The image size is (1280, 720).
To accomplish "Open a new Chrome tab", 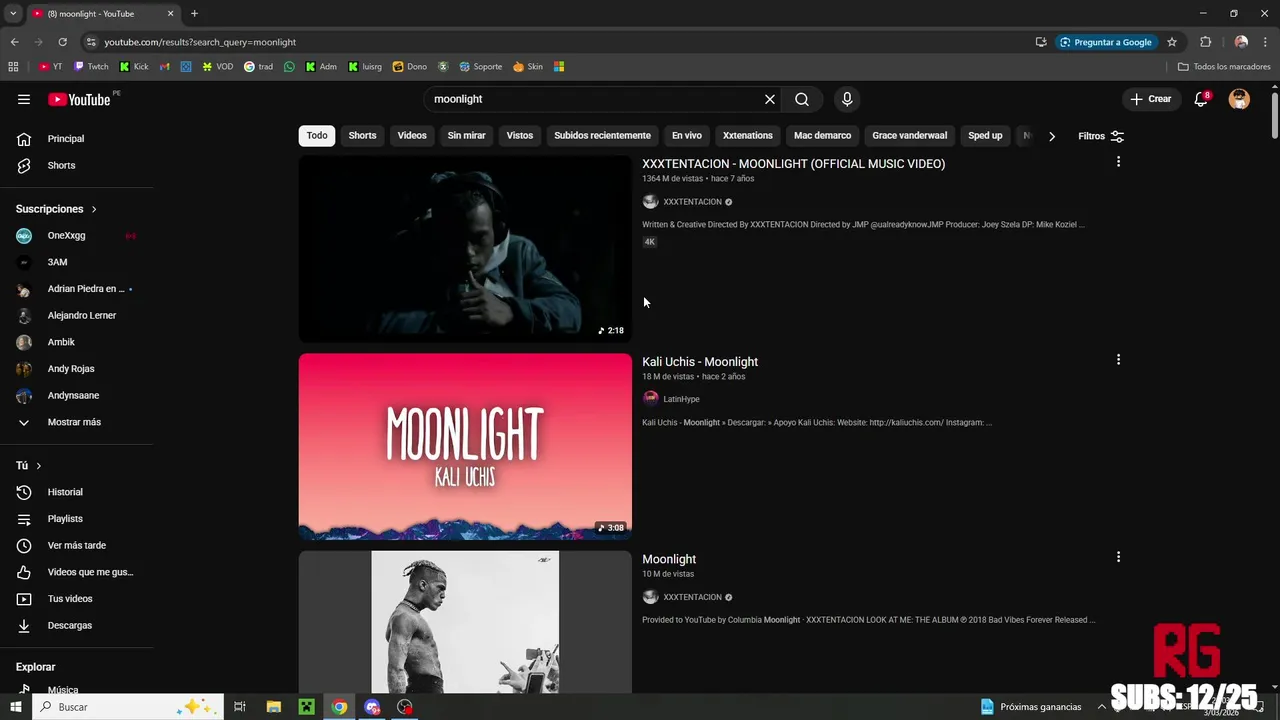I will [x=194, y=14].
